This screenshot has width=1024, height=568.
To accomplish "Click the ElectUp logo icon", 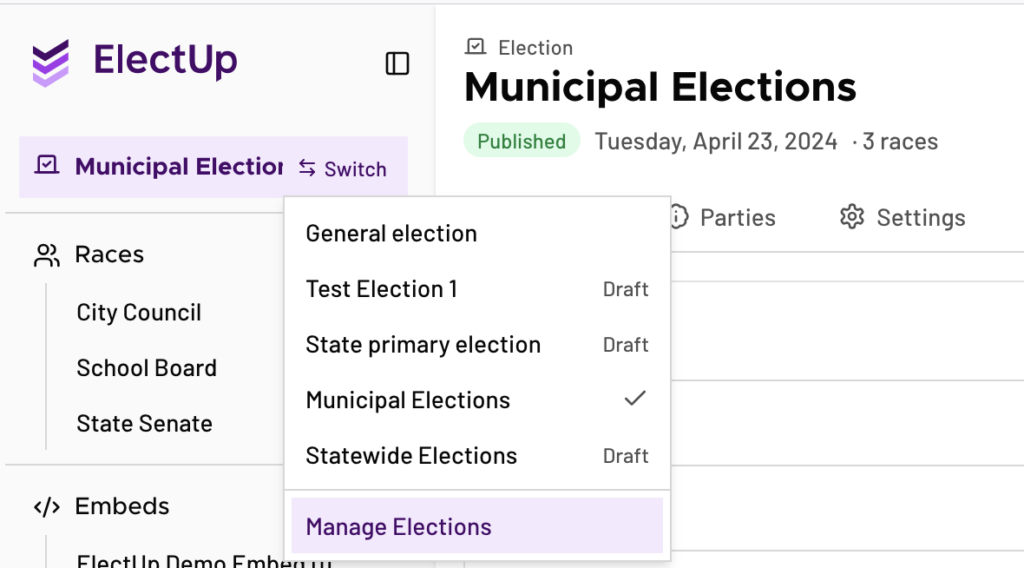I will (x=51, y=63).
